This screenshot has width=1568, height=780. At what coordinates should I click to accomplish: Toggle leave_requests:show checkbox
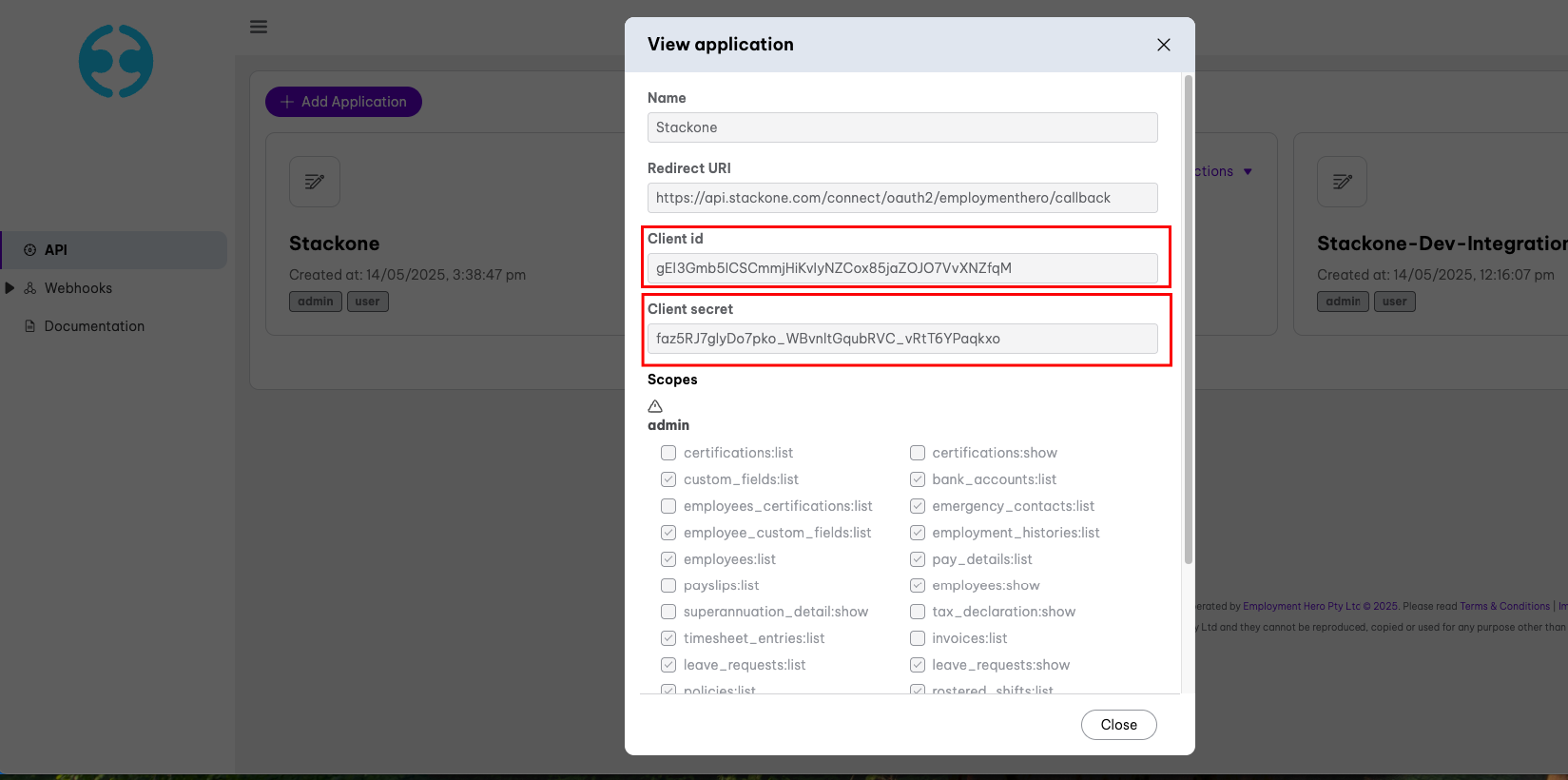click(918, 665)
